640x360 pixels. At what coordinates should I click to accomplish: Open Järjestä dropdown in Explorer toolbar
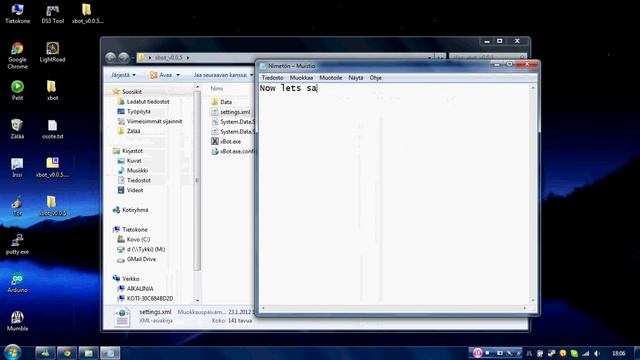click(x=123, y=75)
